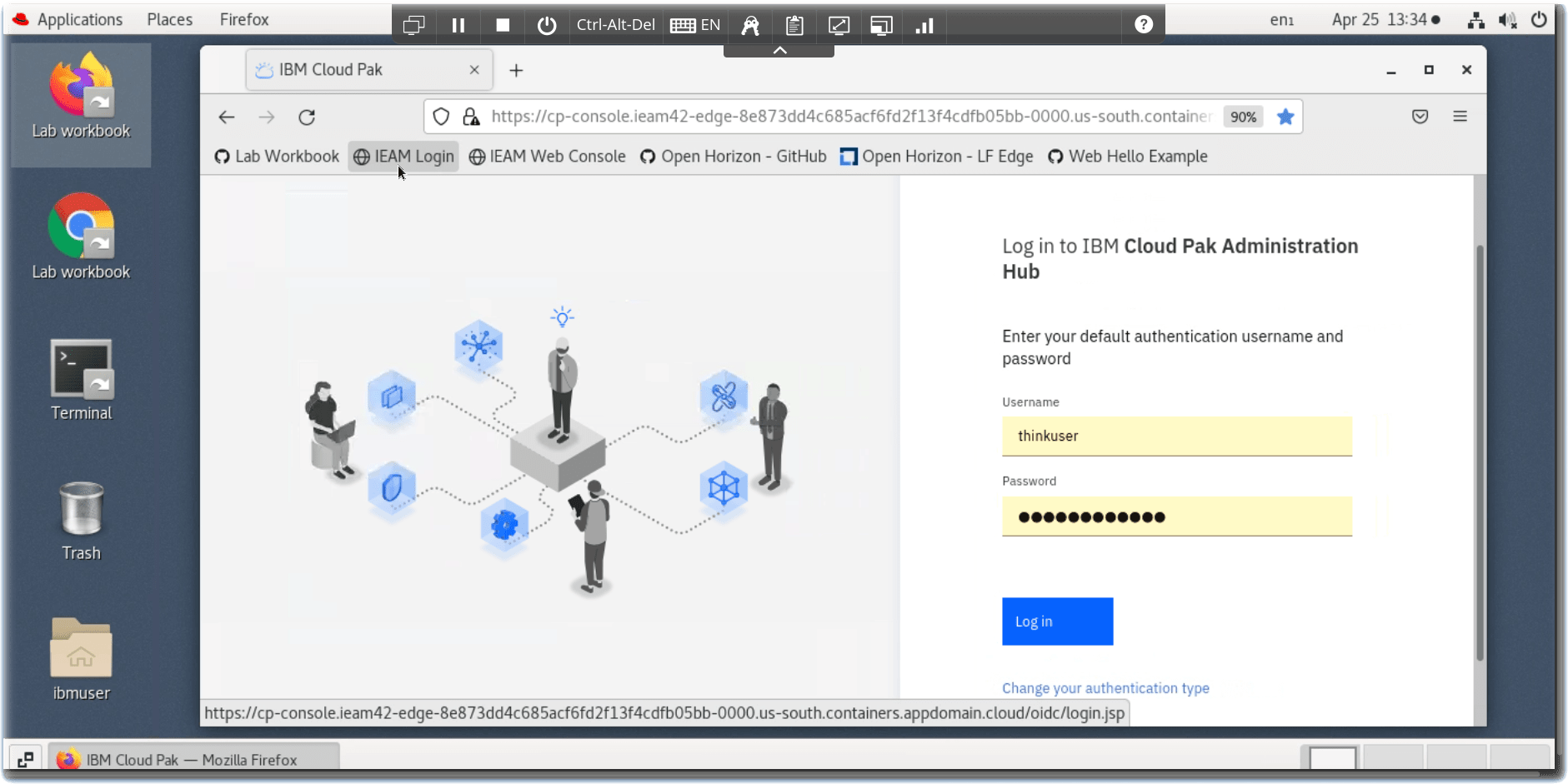Click Change your authentication type link
The height and width of the screenshot is (784, 1568).
click(x=1105, y=688)
